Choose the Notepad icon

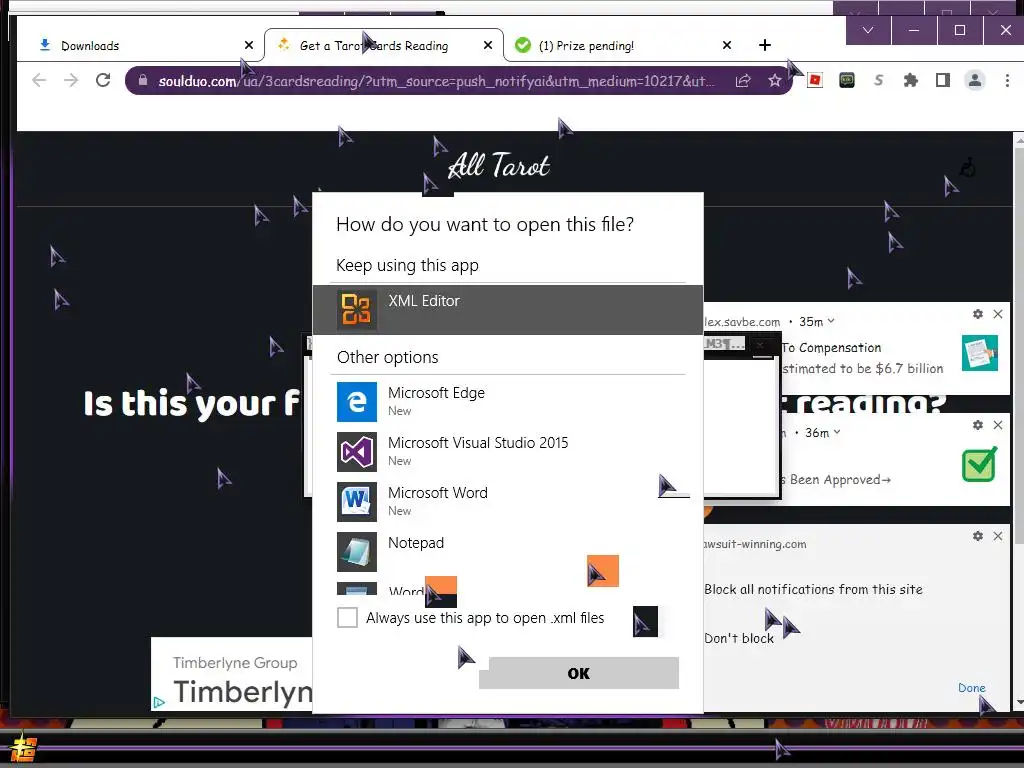pyautogui.click(x=357, y=552)
